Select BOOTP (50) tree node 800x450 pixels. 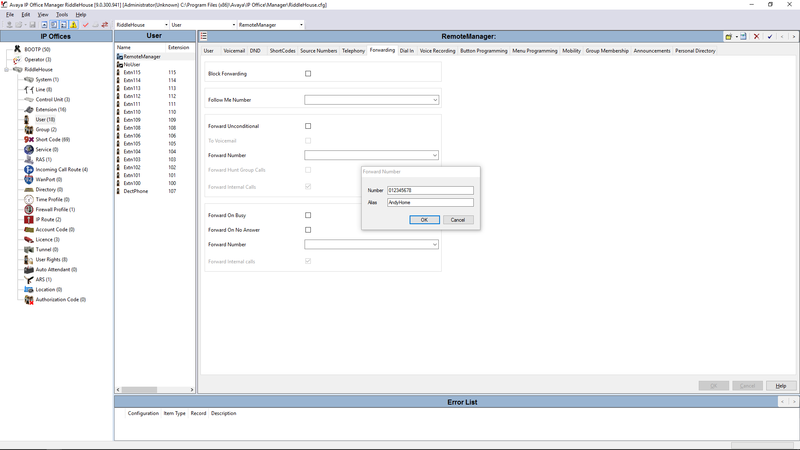point(37,49)
